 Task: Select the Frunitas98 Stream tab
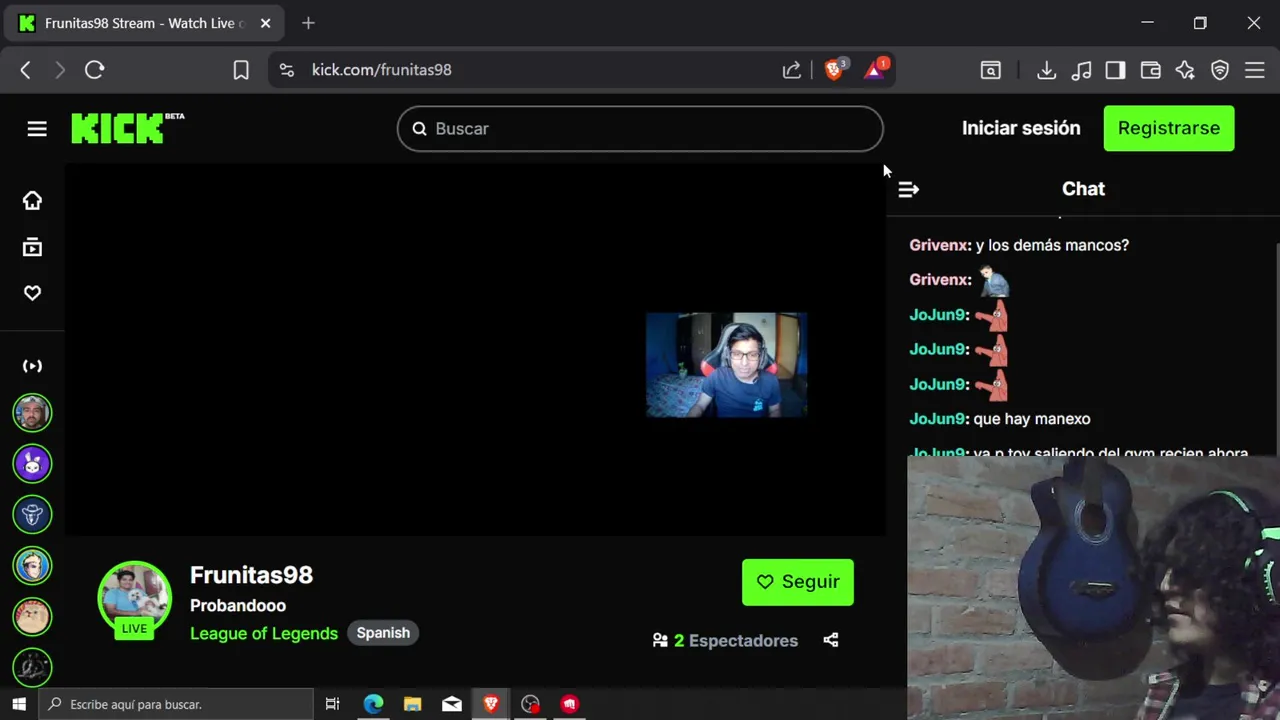coord(146,23)
